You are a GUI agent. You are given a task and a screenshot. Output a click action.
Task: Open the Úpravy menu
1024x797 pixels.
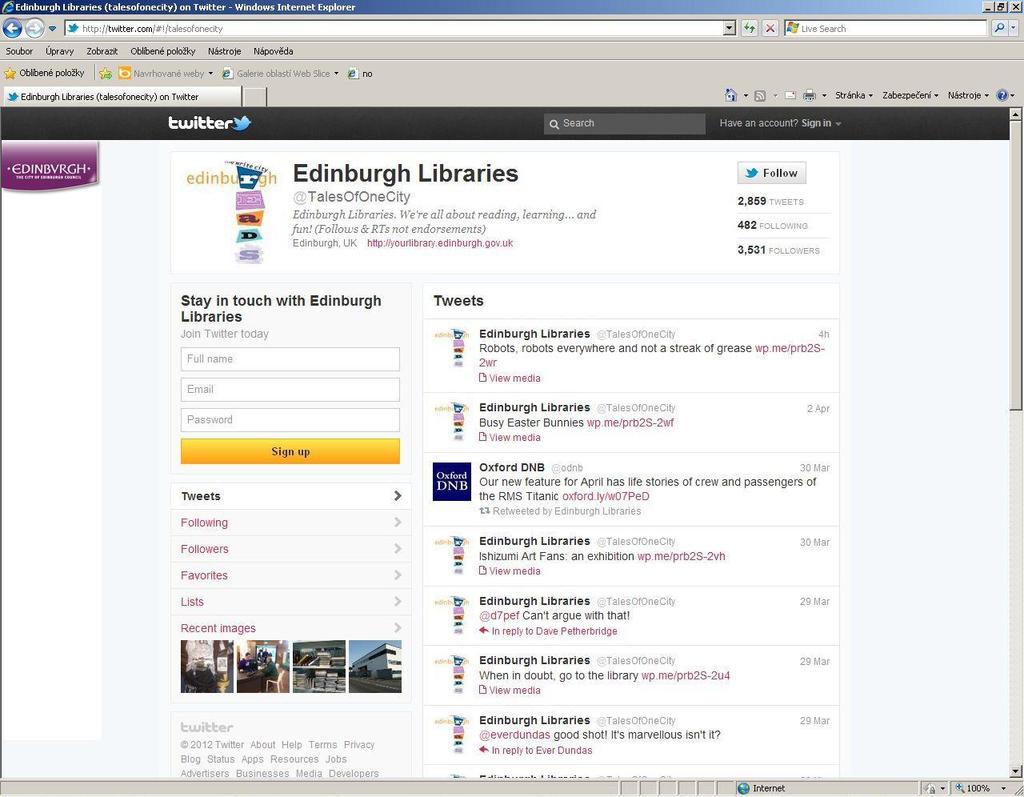(59, 51)
